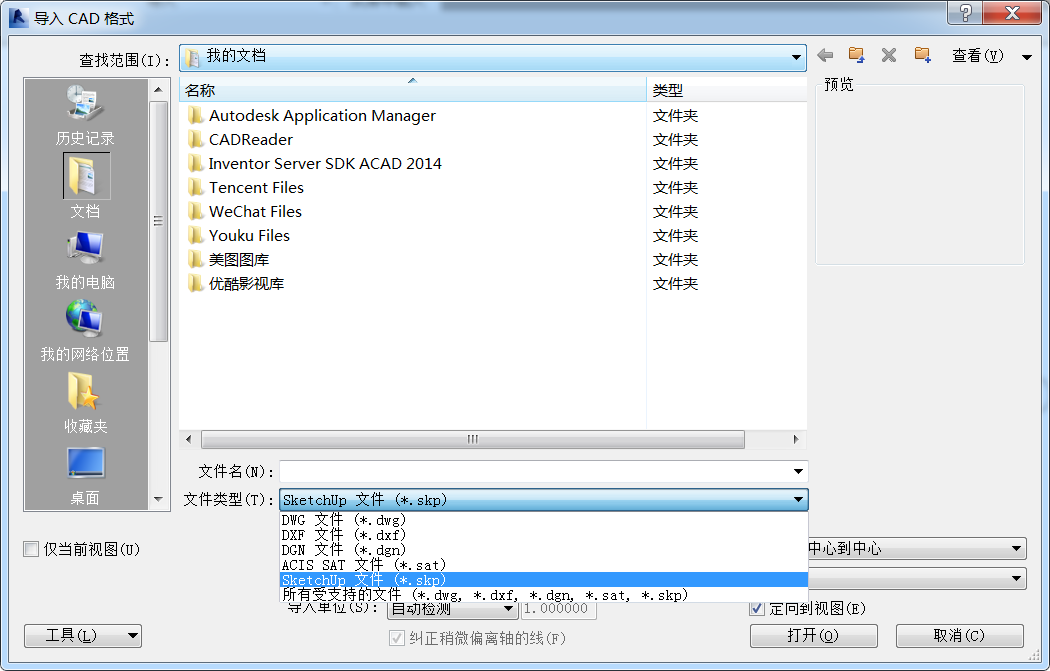Go to 我的电脑 location

click(85, 260)
